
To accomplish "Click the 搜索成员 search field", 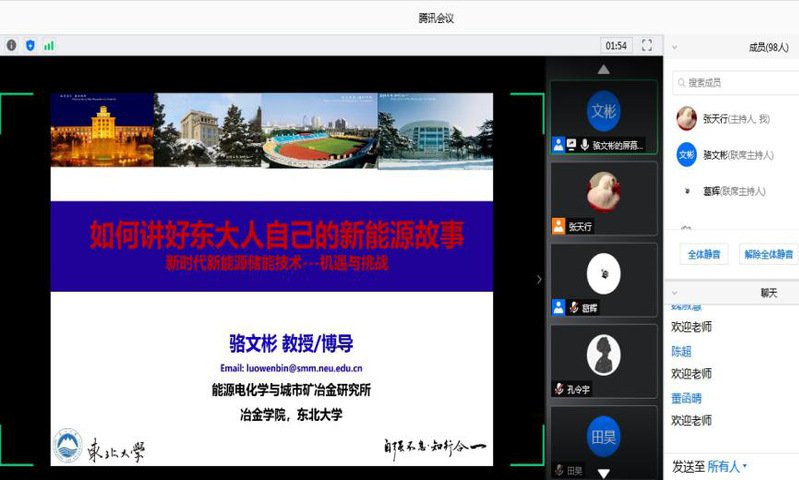I will pos(734,82).
